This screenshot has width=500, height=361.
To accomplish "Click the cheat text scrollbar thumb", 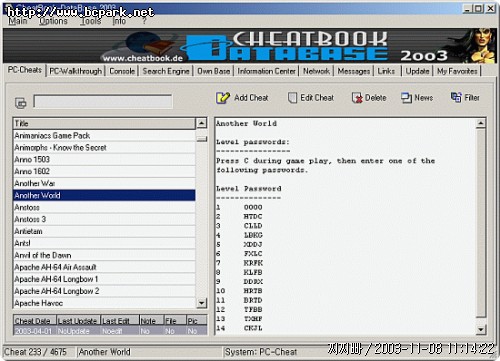I will click(x=480, y=223).
